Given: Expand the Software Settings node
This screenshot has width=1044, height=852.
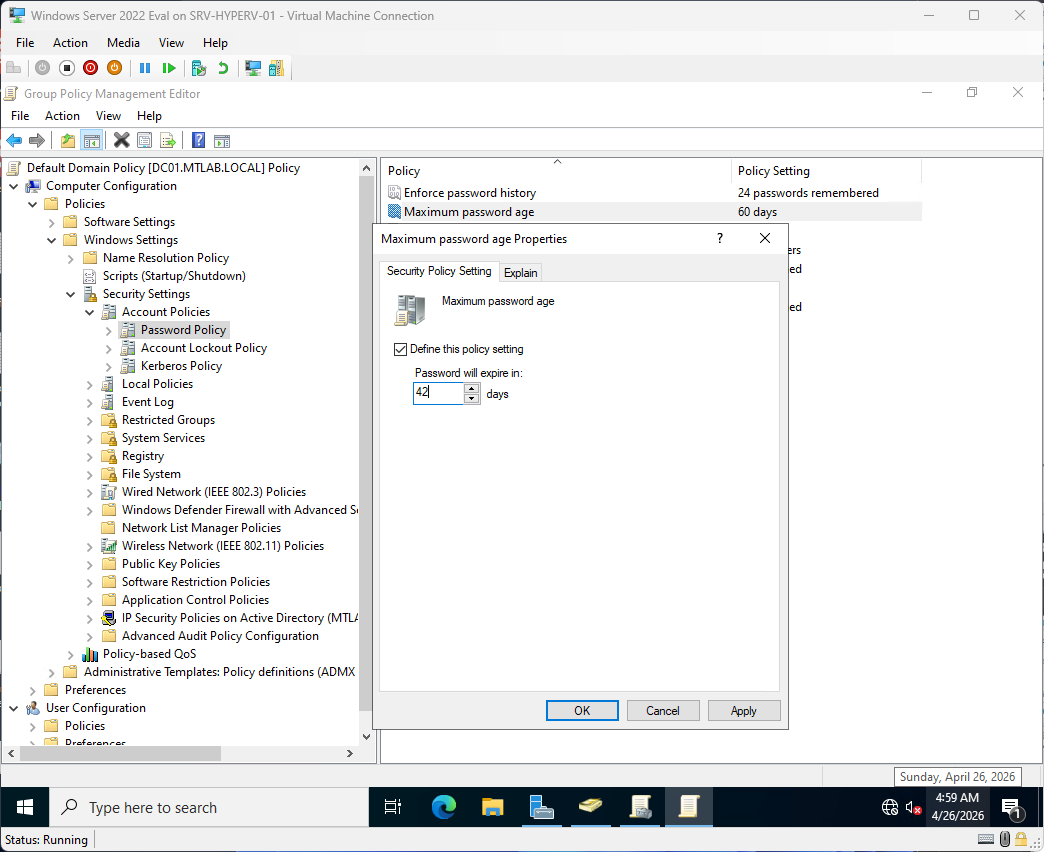Looking at the screenshot, I should (x=52, y=222).
